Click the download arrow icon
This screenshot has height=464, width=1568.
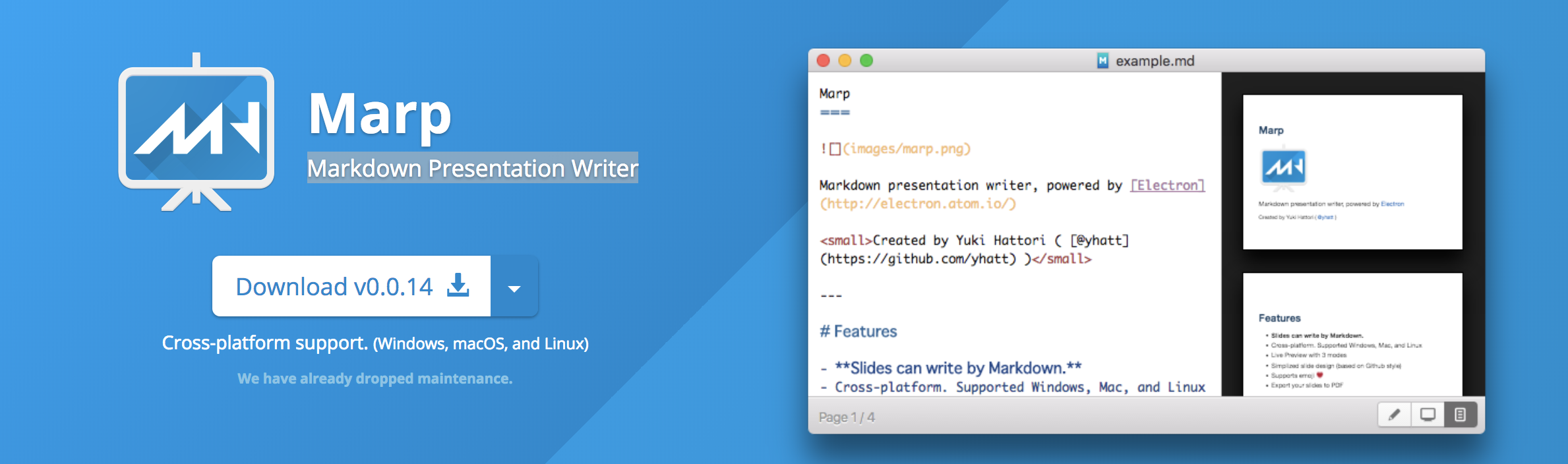(x=458, y=285)
